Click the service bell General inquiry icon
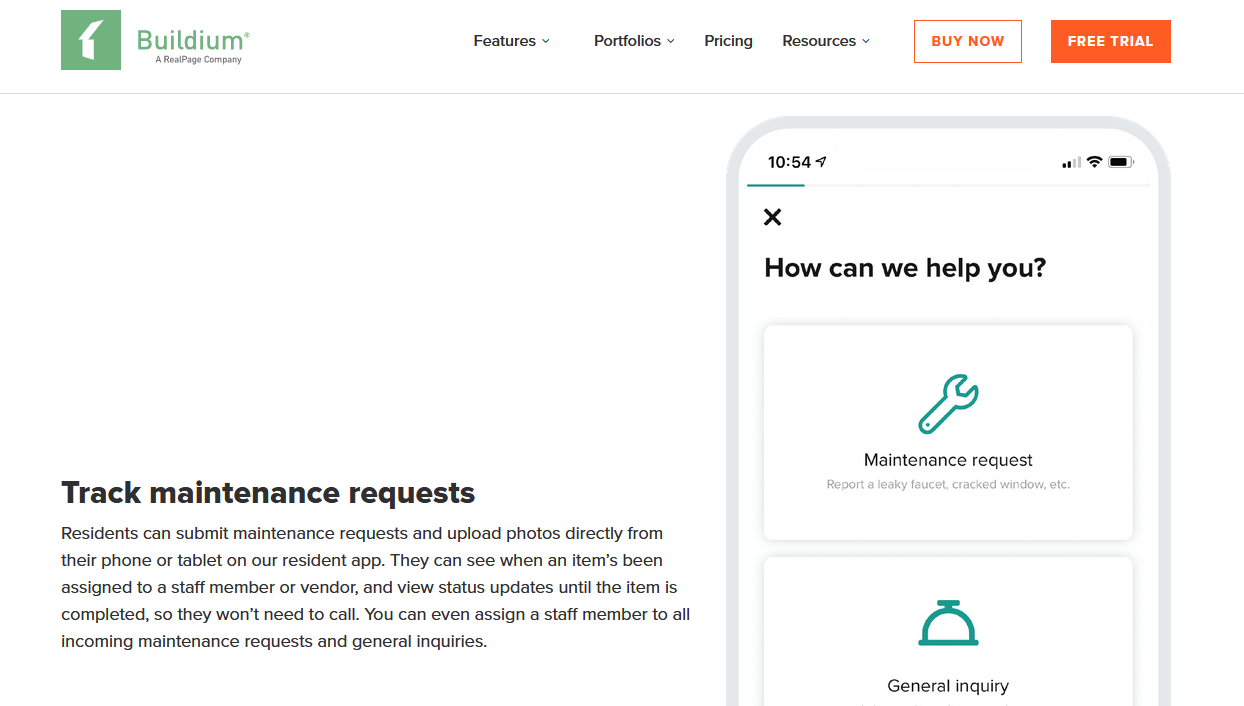This screenshot has width=1244, height=706. coord(948,622)
